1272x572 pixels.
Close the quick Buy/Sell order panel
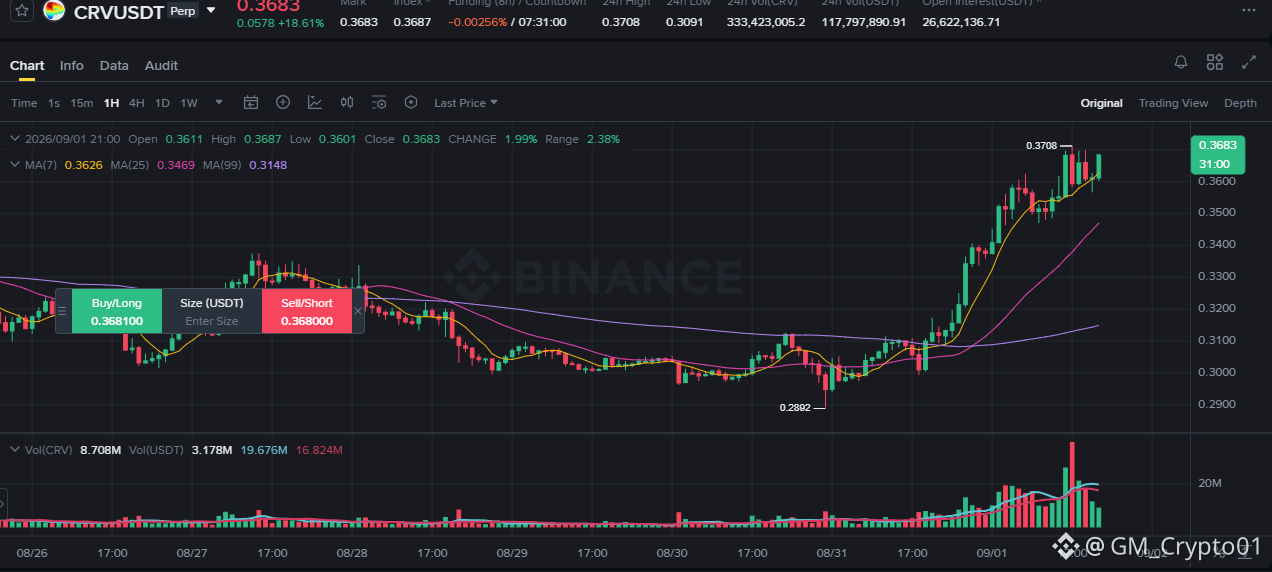(x=358, y=311)
